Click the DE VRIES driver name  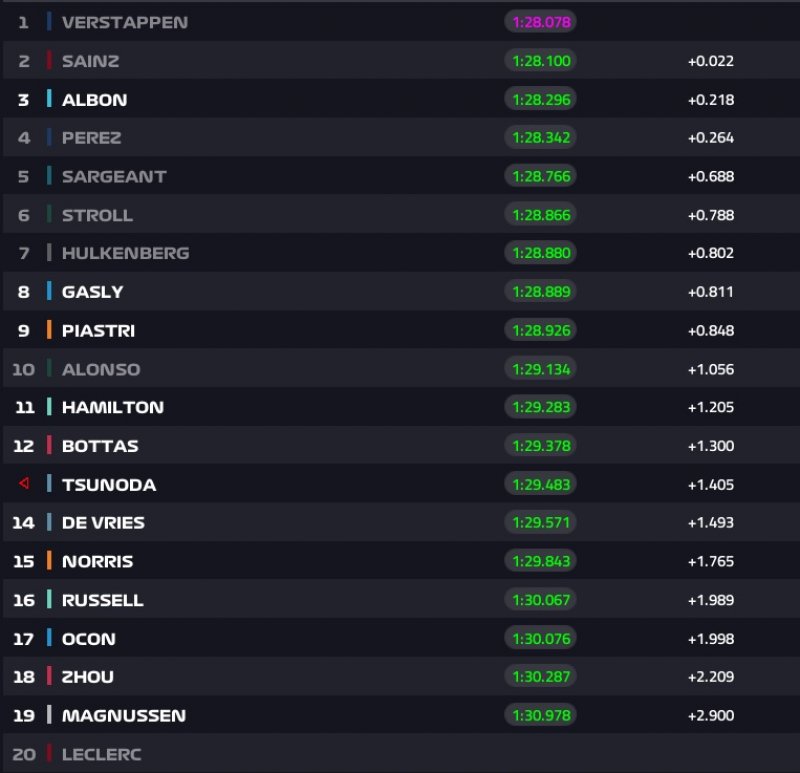[x=103, y=523]
